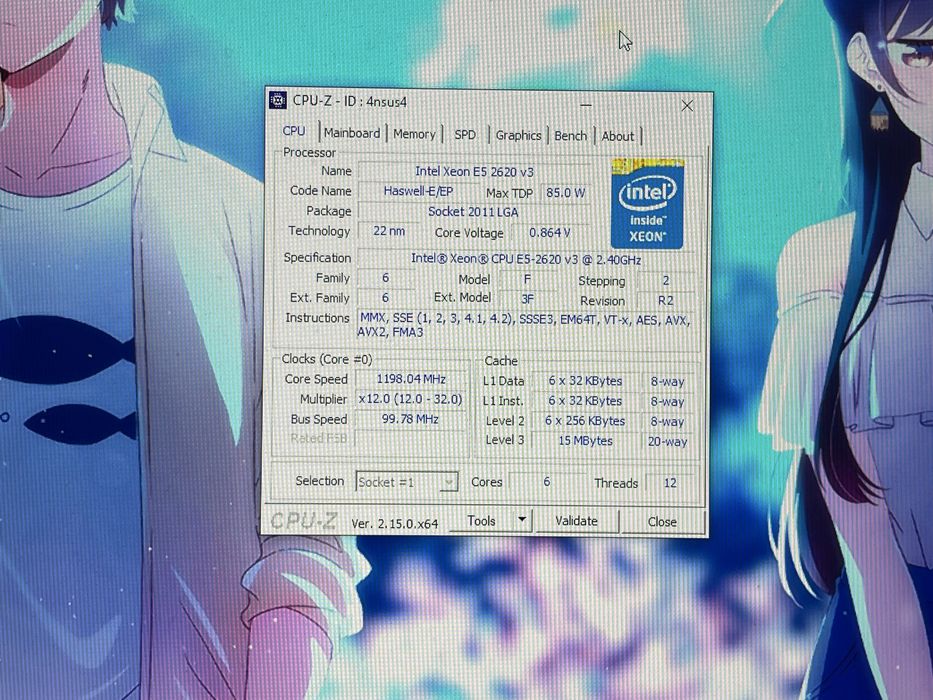Click the Model value F
This screenshot has width=933, height=700.
(x=527, y=279)
